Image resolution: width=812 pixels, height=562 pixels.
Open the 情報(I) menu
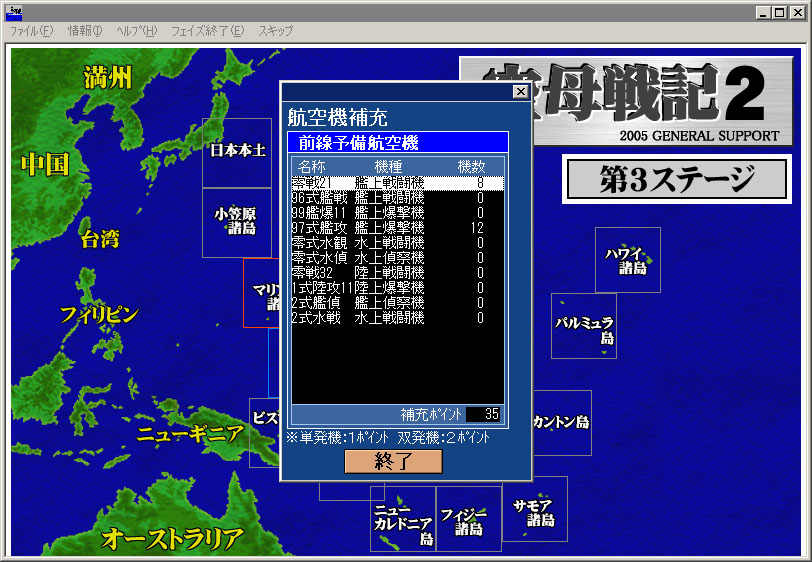point(85,31)
